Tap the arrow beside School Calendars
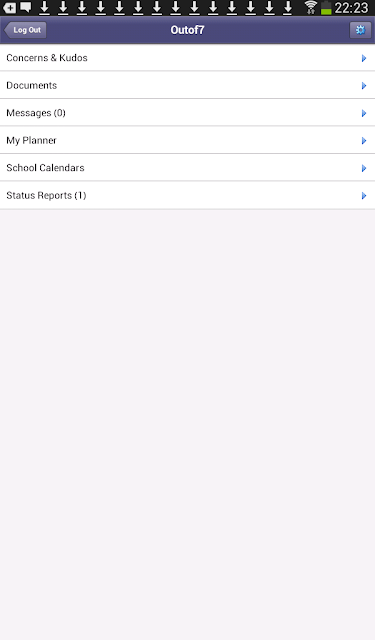This screenshot has width=375, height=640. pos(364,168)
